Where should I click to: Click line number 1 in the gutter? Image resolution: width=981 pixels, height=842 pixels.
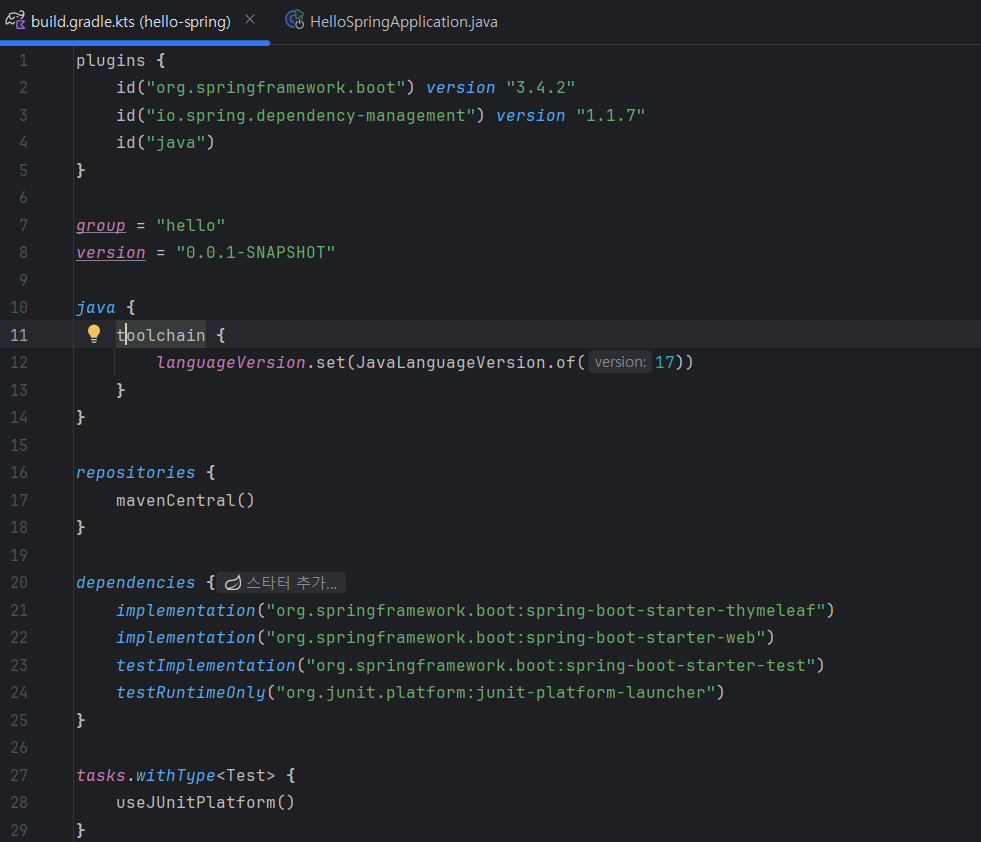click(23, 61)
